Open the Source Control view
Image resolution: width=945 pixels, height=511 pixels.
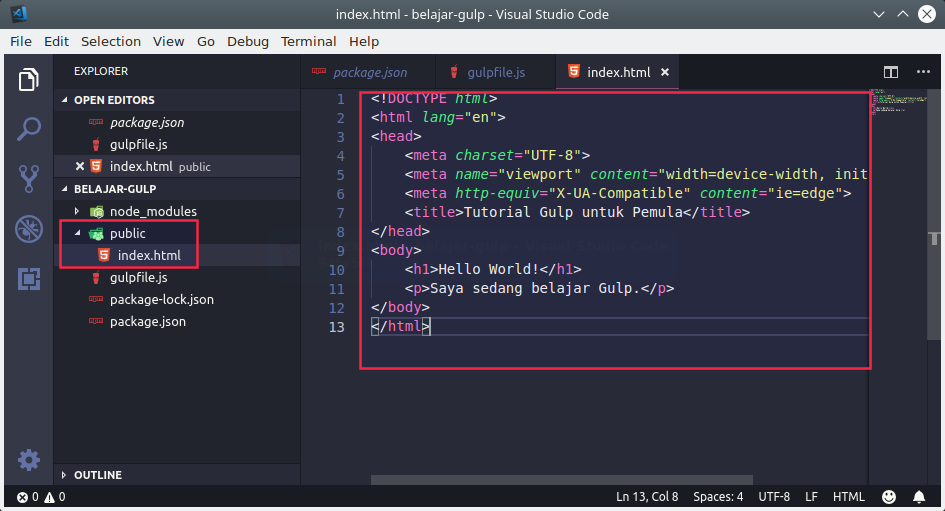[x=28, y=179]
